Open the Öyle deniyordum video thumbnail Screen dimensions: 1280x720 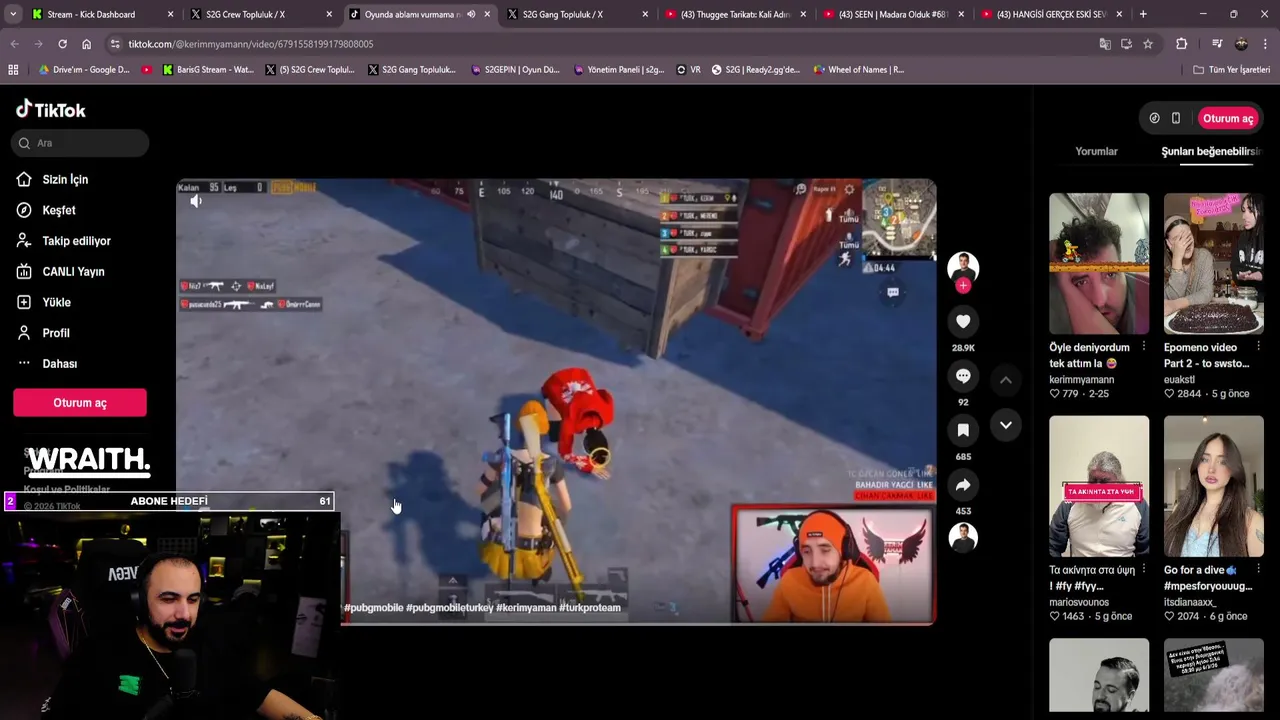click(x=1099, y=263)
